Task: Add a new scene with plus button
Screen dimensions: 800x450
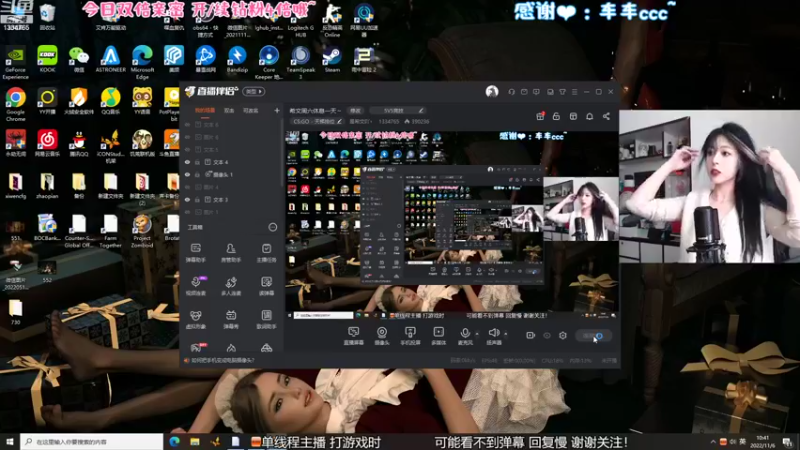Action: [277, 110]
